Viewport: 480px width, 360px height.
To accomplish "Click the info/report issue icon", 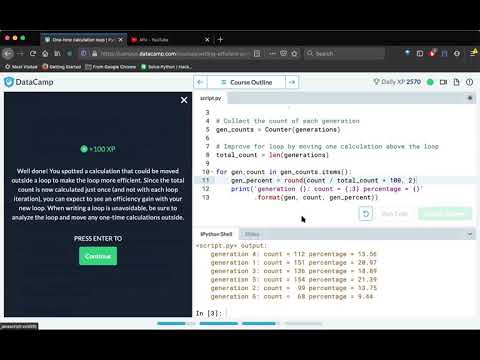I will [x=469, y=82].
